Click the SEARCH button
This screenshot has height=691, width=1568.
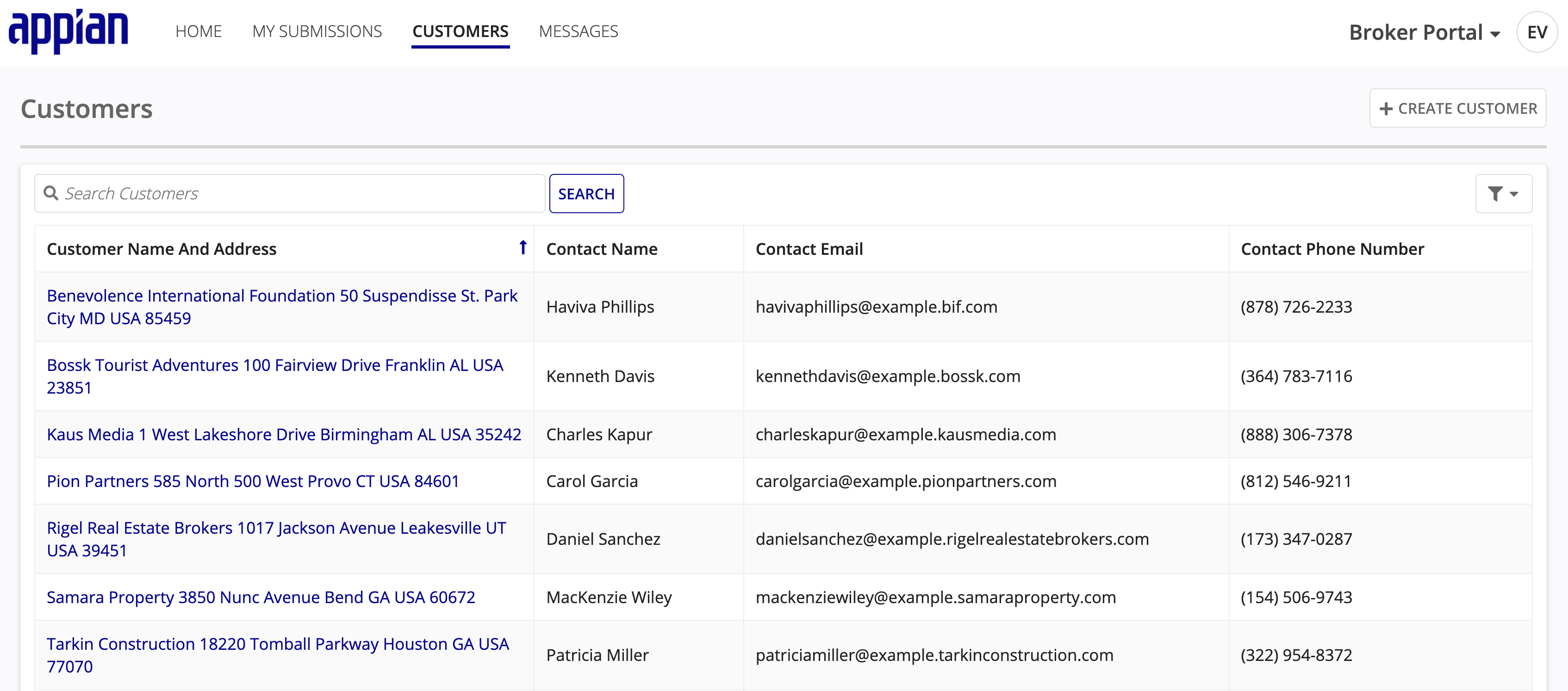pyautogui.click(x=586, y=193)
